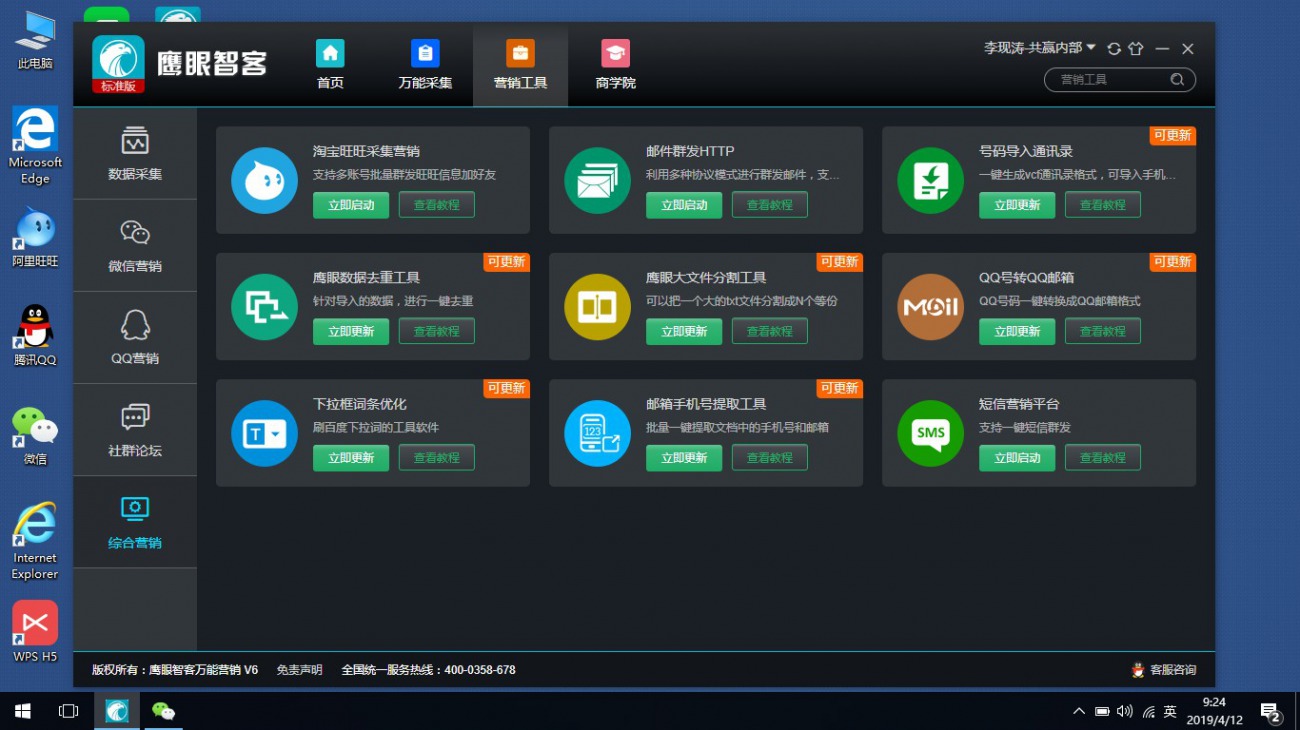Show hidden system tray icons
This screenshot has width=1300, height=730.
click(1078, 712)
